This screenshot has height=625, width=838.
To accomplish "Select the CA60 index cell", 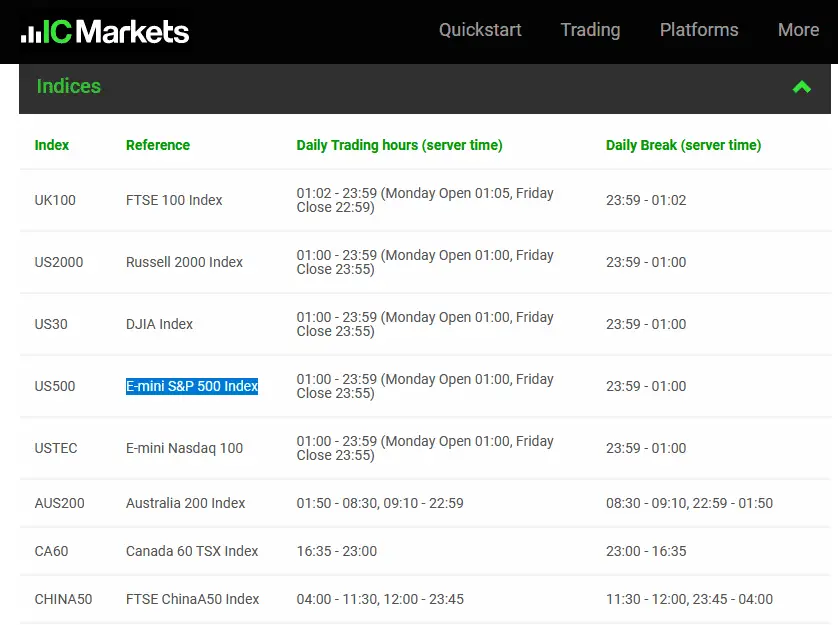I will point(51,551).
